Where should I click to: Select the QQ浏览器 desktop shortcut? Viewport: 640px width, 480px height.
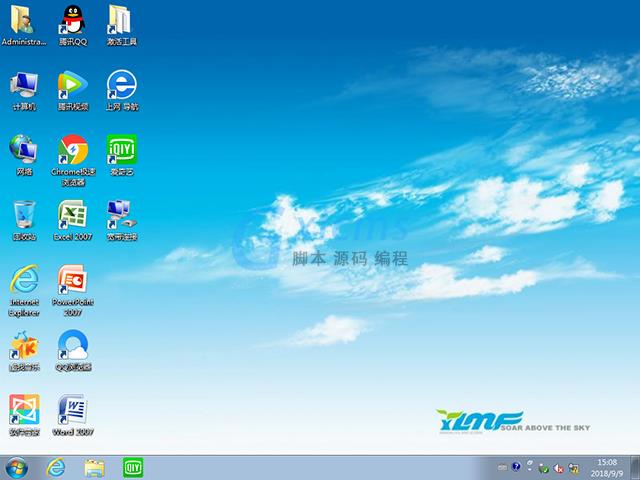73,351
